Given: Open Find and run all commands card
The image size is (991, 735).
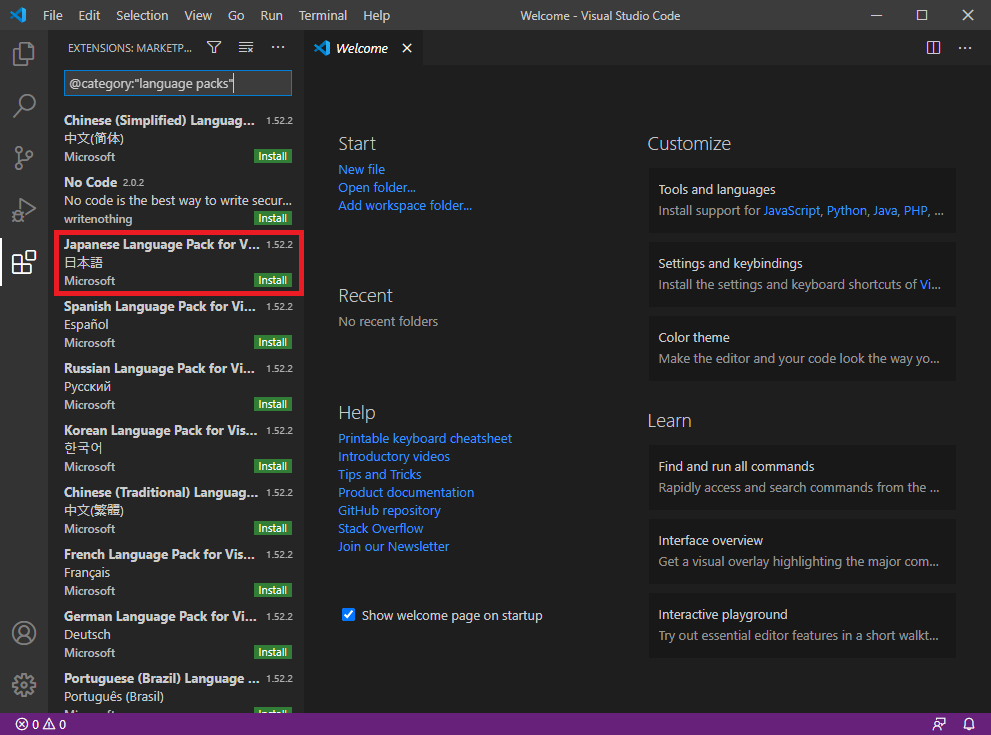Looking at the screenshot, I should [801, 477].
